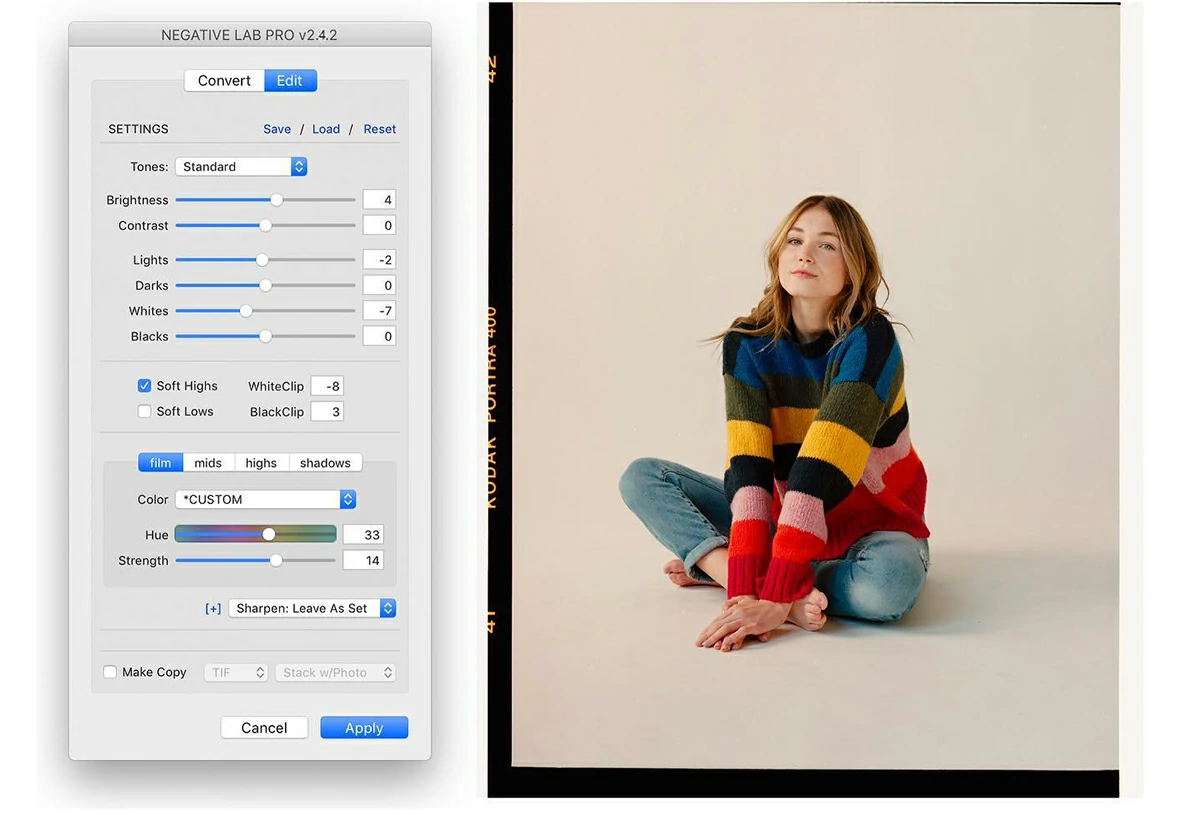Viewport: 1200px width, 814px height.
Task: Adjust the Brightness slider
Action: (265, 200)
